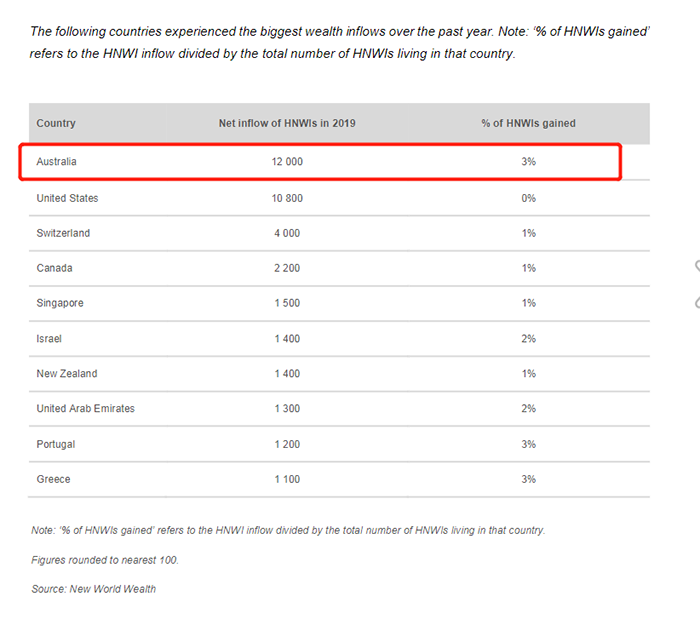Click the Canada country cell
This screenshot has width=700, height=625.
(x=54, y=268)
